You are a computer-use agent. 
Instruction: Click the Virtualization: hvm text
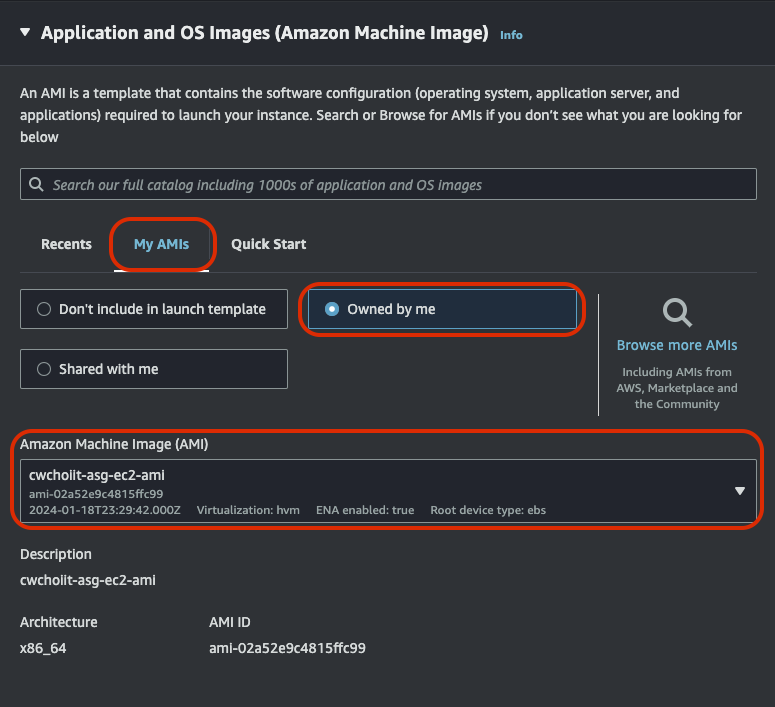[x=248, y=510]
